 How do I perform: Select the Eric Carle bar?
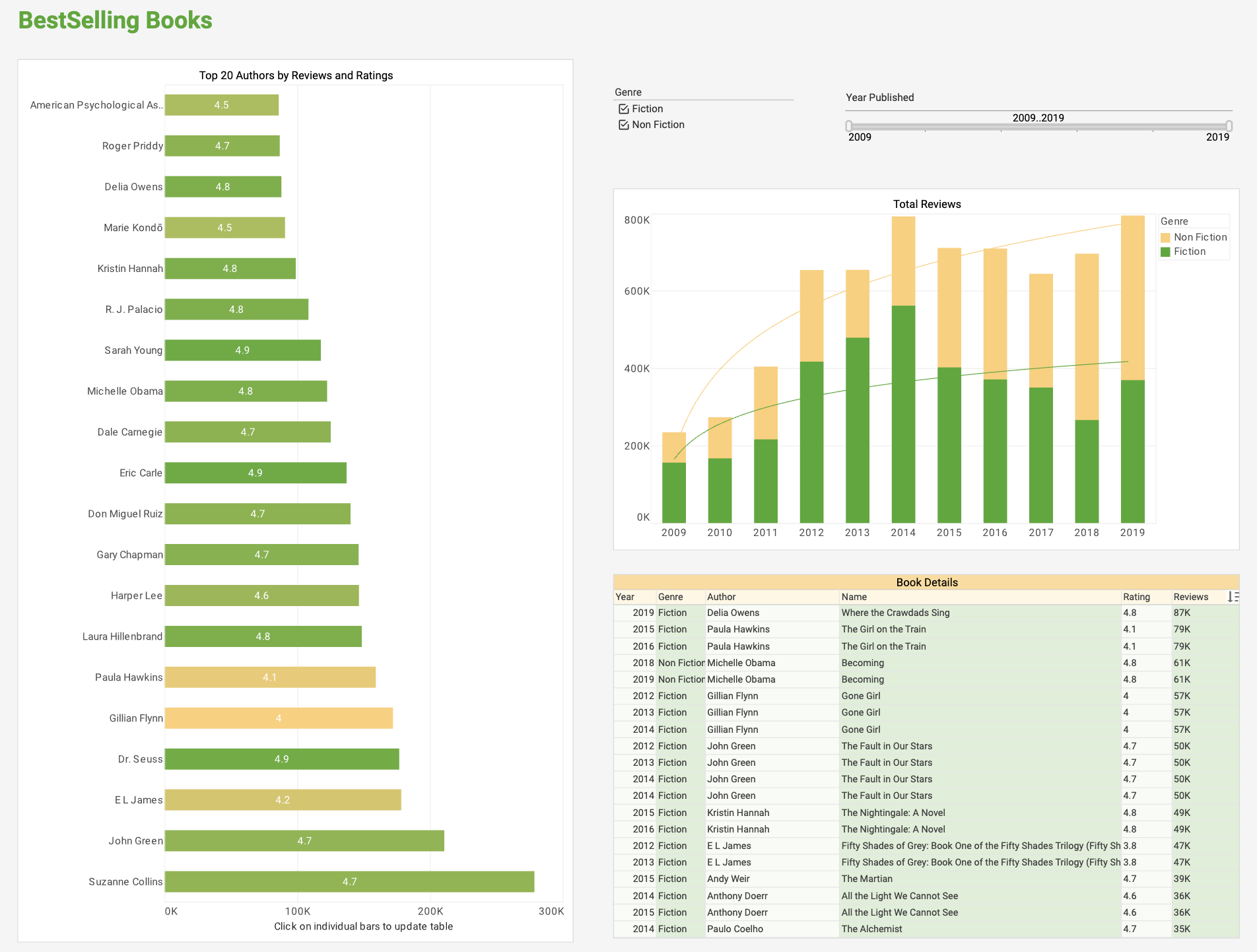pos(255,473)
